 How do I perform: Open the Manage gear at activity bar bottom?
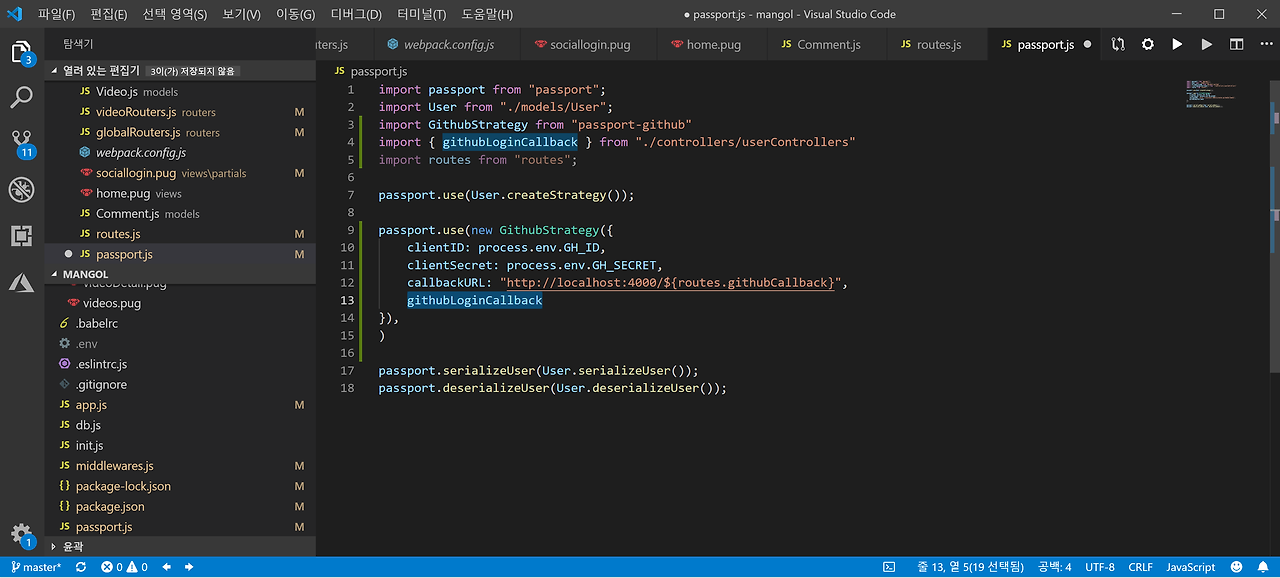(21, 535)
